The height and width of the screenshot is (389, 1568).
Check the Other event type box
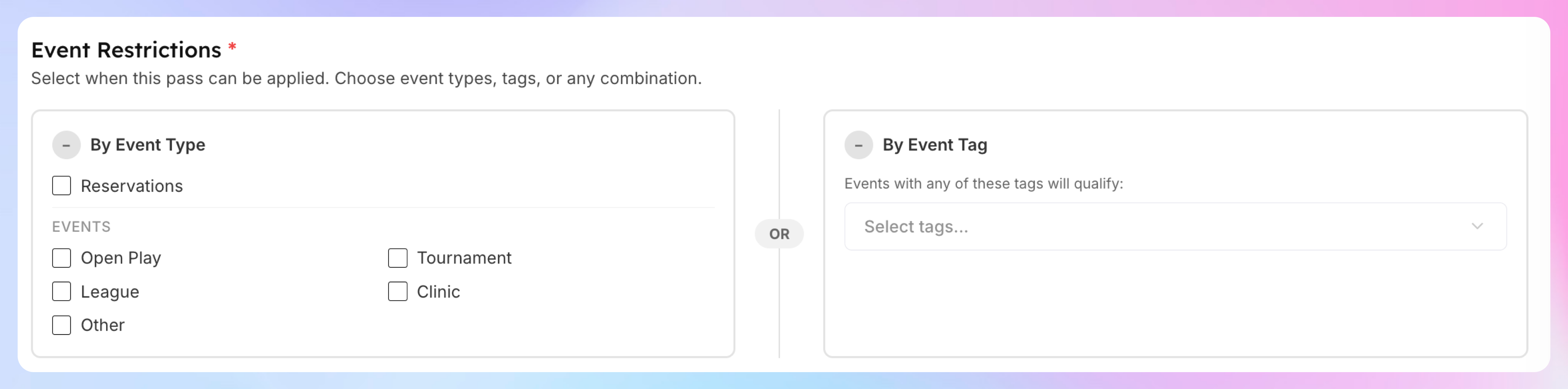(x=61, y=325)
